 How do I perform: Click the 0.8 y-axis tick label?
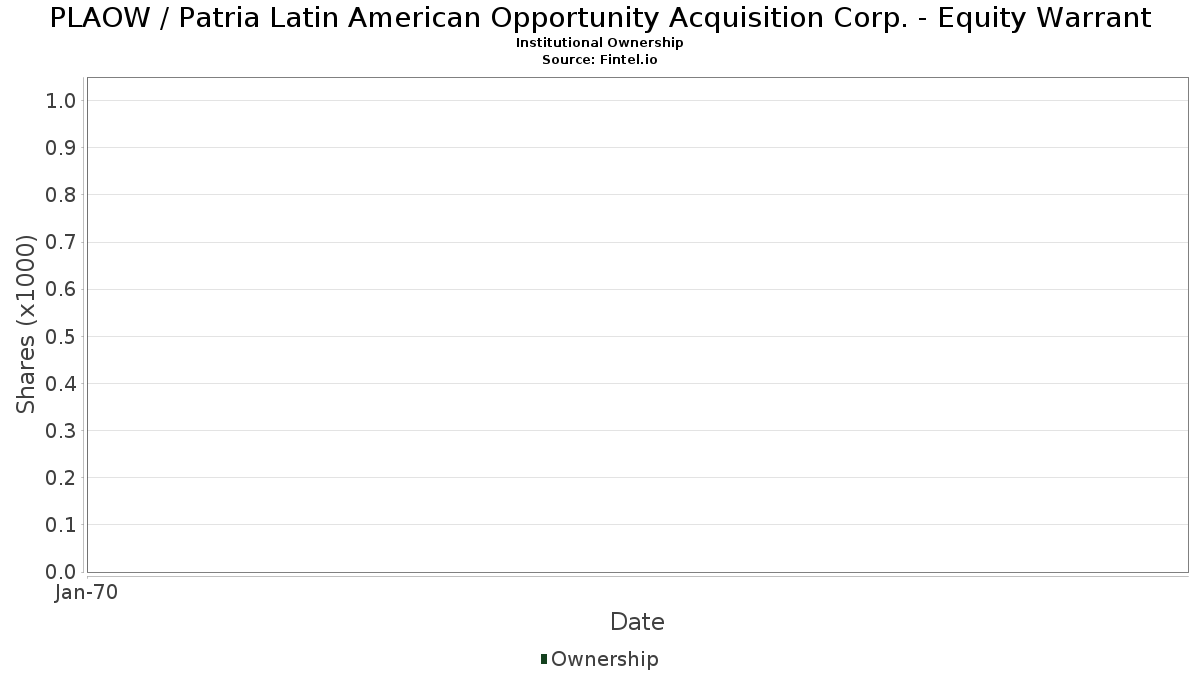(x=61, y=194)
